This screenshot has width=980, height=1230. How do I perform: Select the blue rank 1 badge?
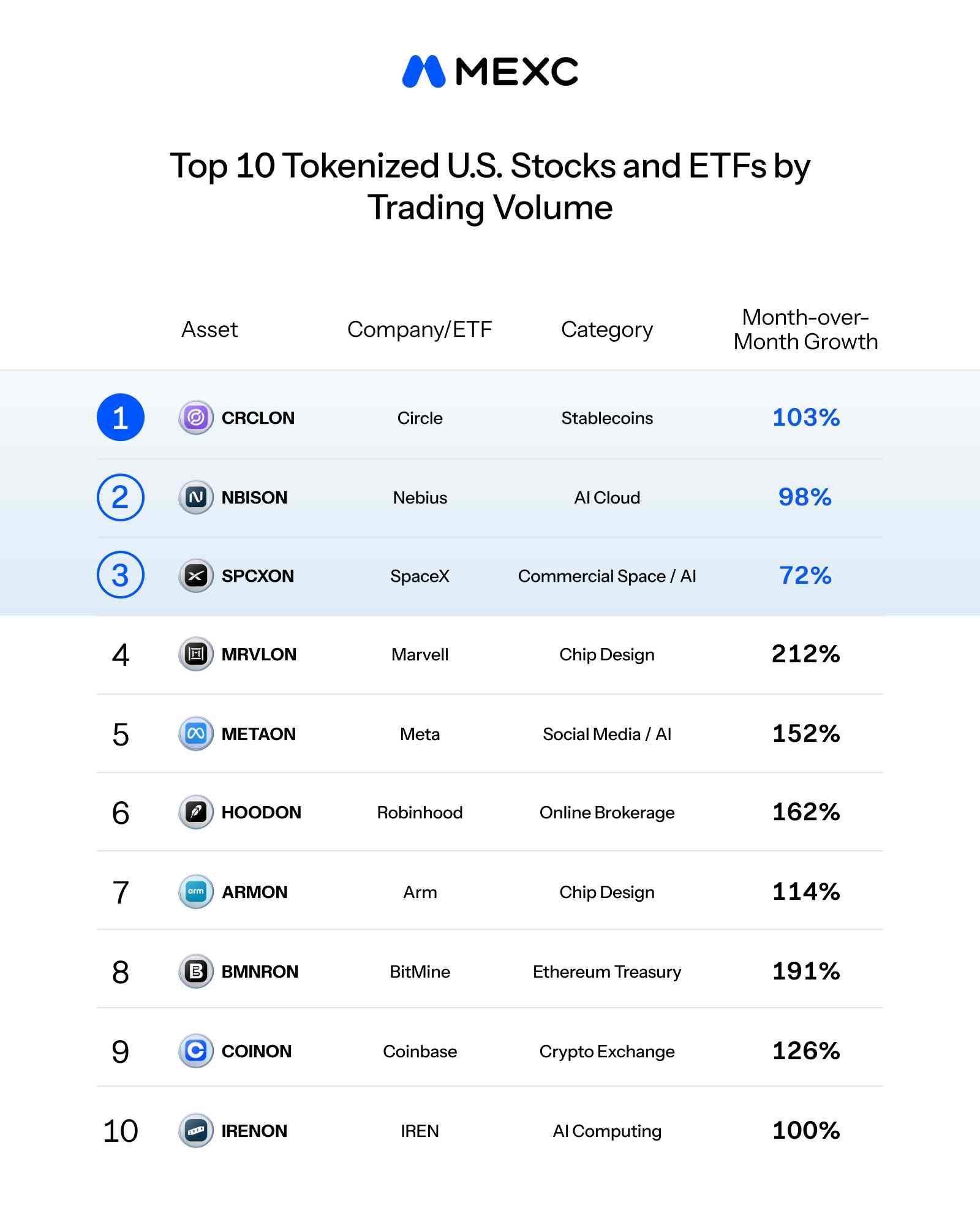[121, 418]
